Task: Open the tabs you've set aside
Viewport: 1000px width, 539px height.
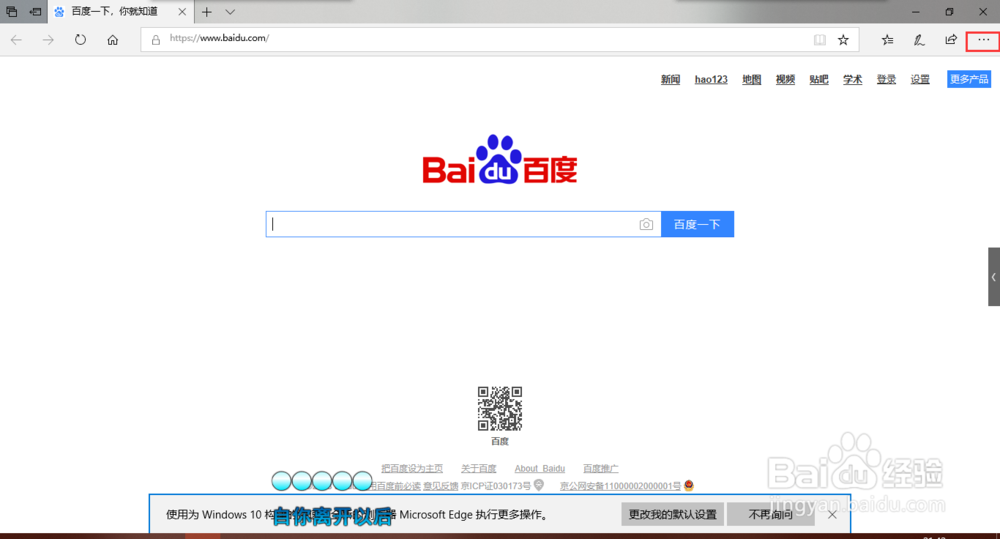Action: tap(11, 11)
